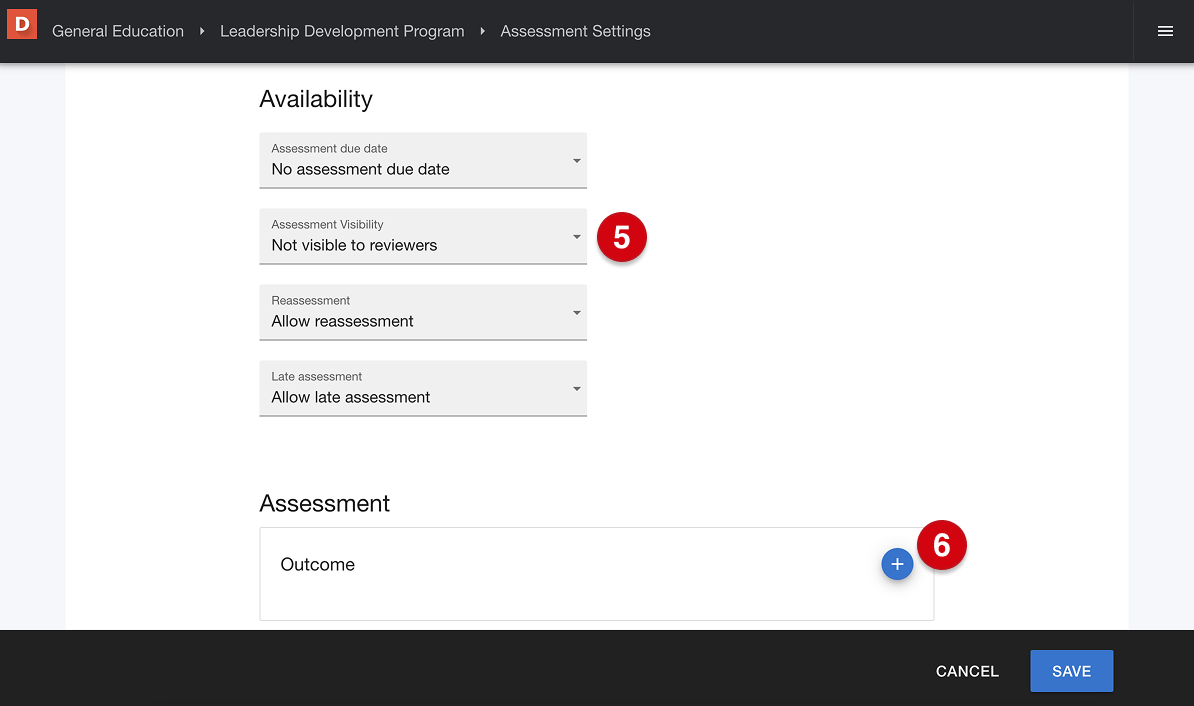
Task: Select Assessment Settings breadcrumb
Action: pyautogui.click(x=576, y=31)
